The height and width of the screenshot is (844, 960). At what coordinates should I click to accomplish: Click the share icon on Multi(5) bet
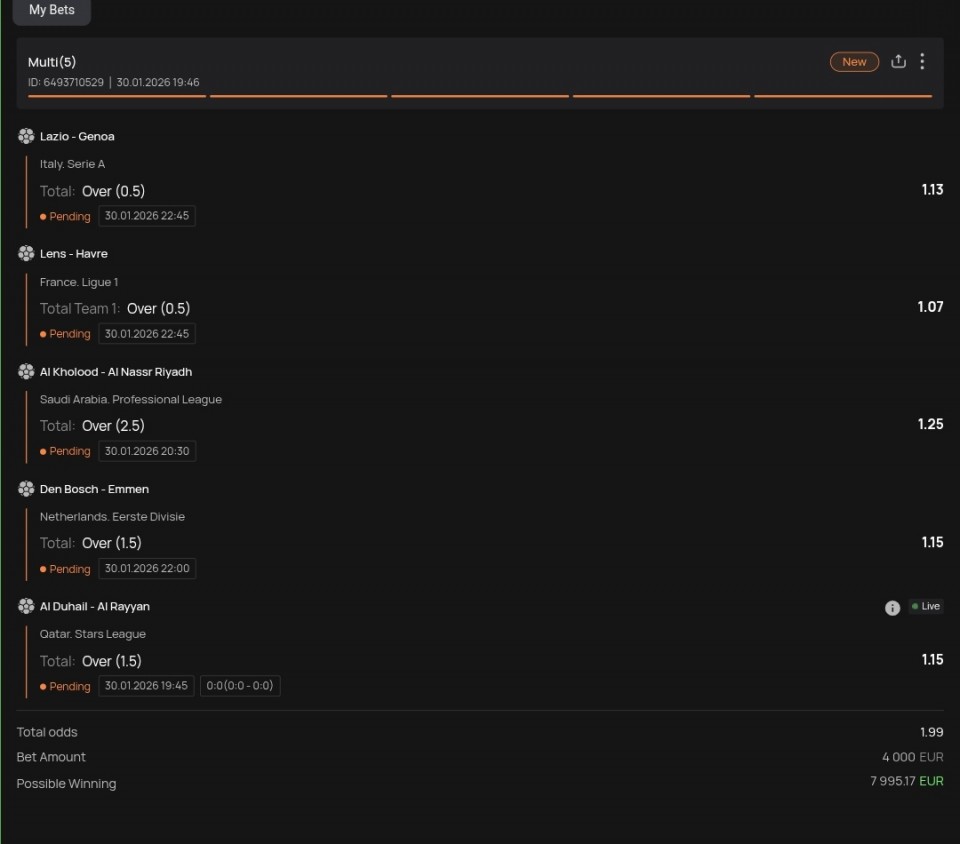[898, 62]
